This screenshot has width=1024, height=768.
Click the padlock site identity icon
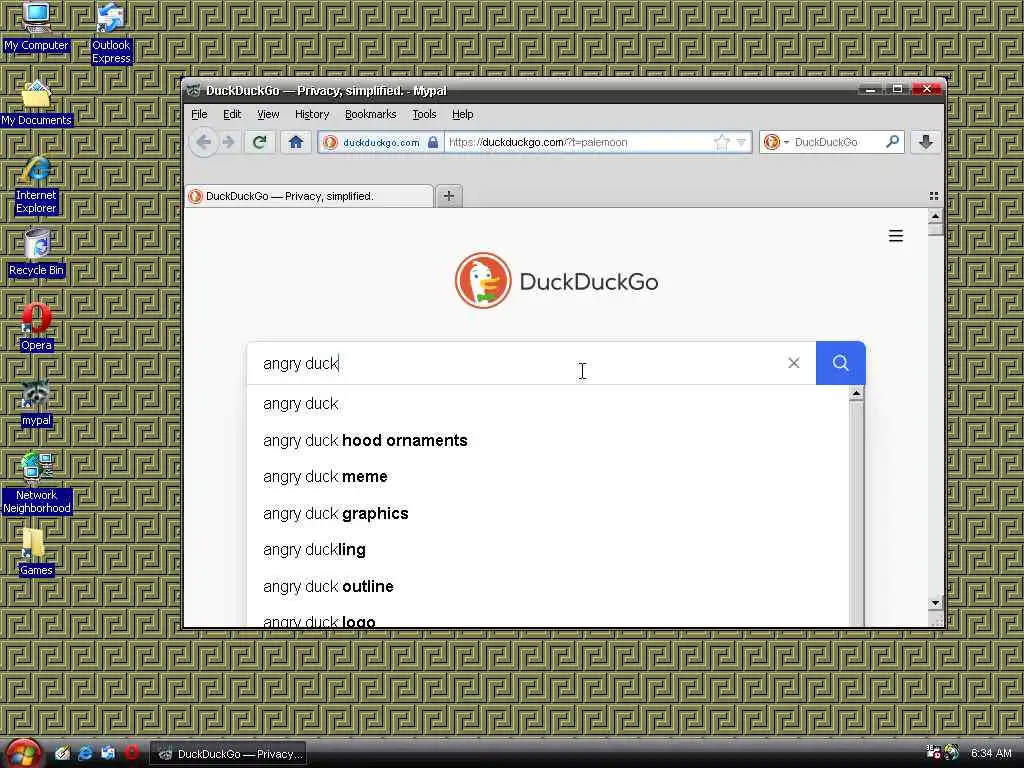click(433, 142)
